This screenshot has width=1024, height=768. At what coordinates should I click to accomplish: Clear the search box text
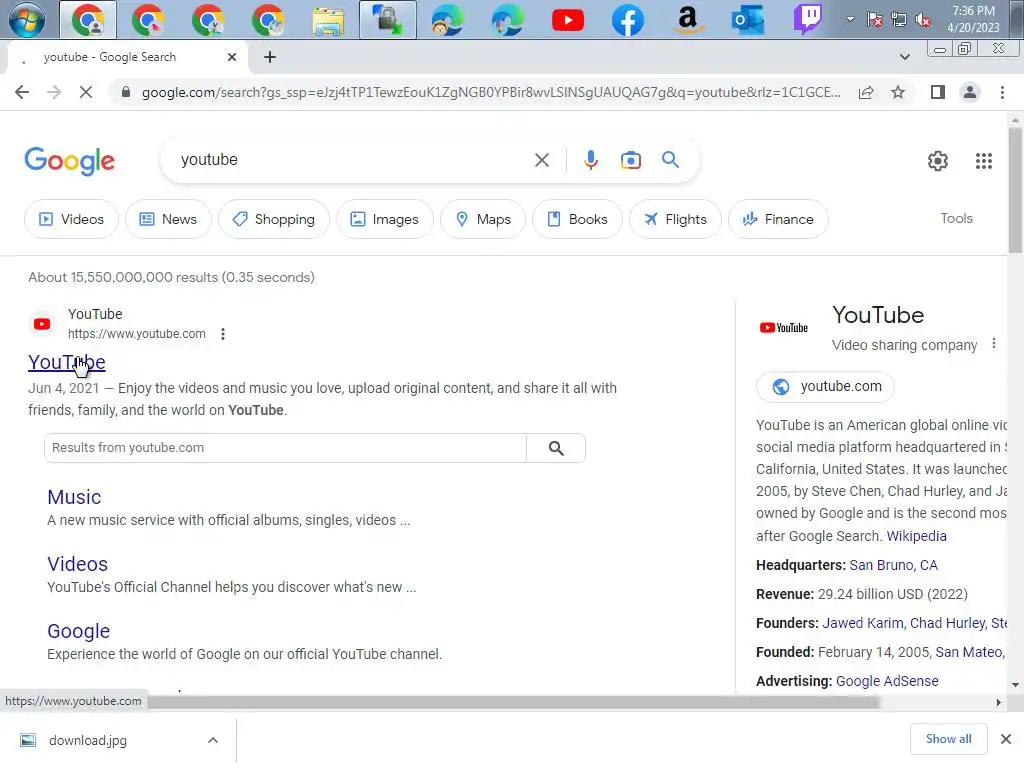(x=541, y=160)
